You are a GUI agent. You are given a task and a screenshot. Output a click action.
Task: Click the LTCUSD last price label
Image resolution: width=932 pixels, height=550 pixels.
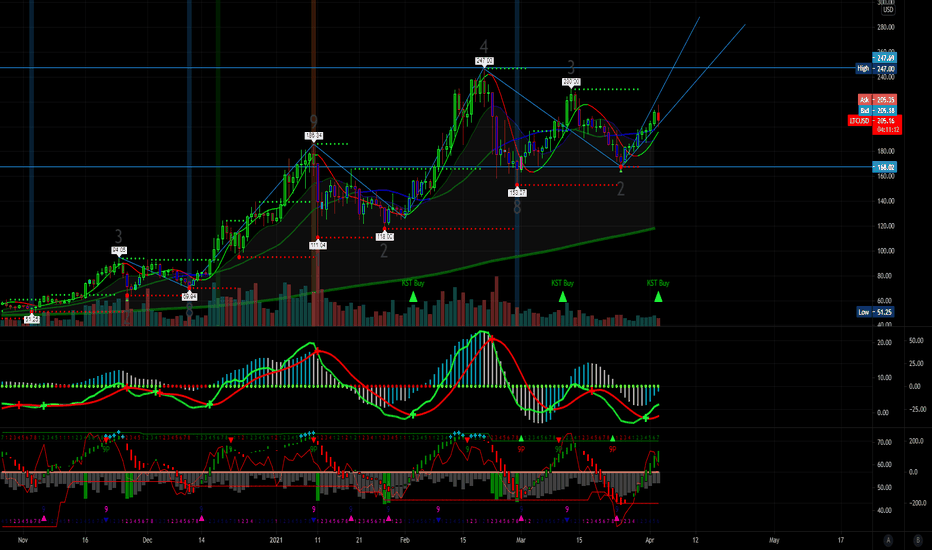[875, 121]
